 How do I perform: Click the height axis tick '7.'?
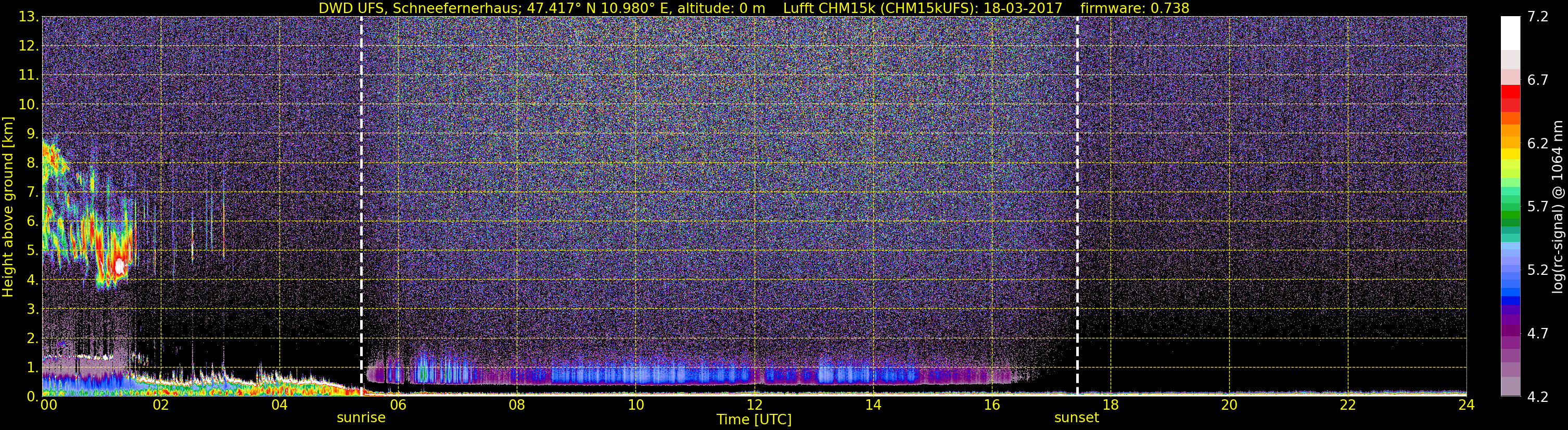(x=32, y=192)
